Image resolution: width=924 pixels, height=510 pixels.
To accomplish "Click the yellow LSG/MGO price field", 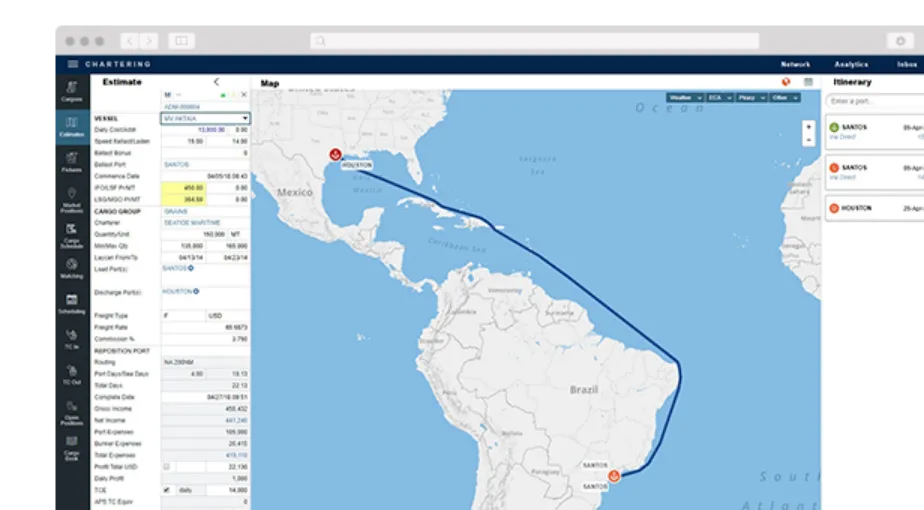I will (183, 200).
